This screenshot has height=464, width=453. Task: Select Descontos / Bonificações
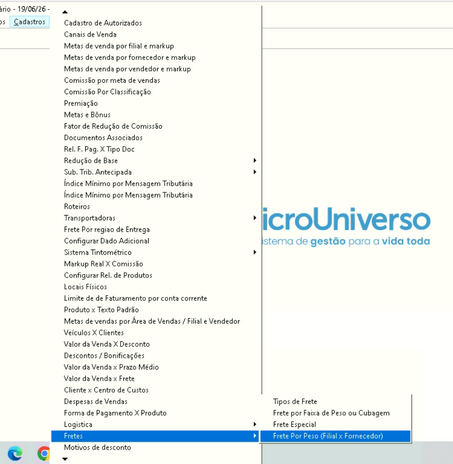(x=155, y=356)
